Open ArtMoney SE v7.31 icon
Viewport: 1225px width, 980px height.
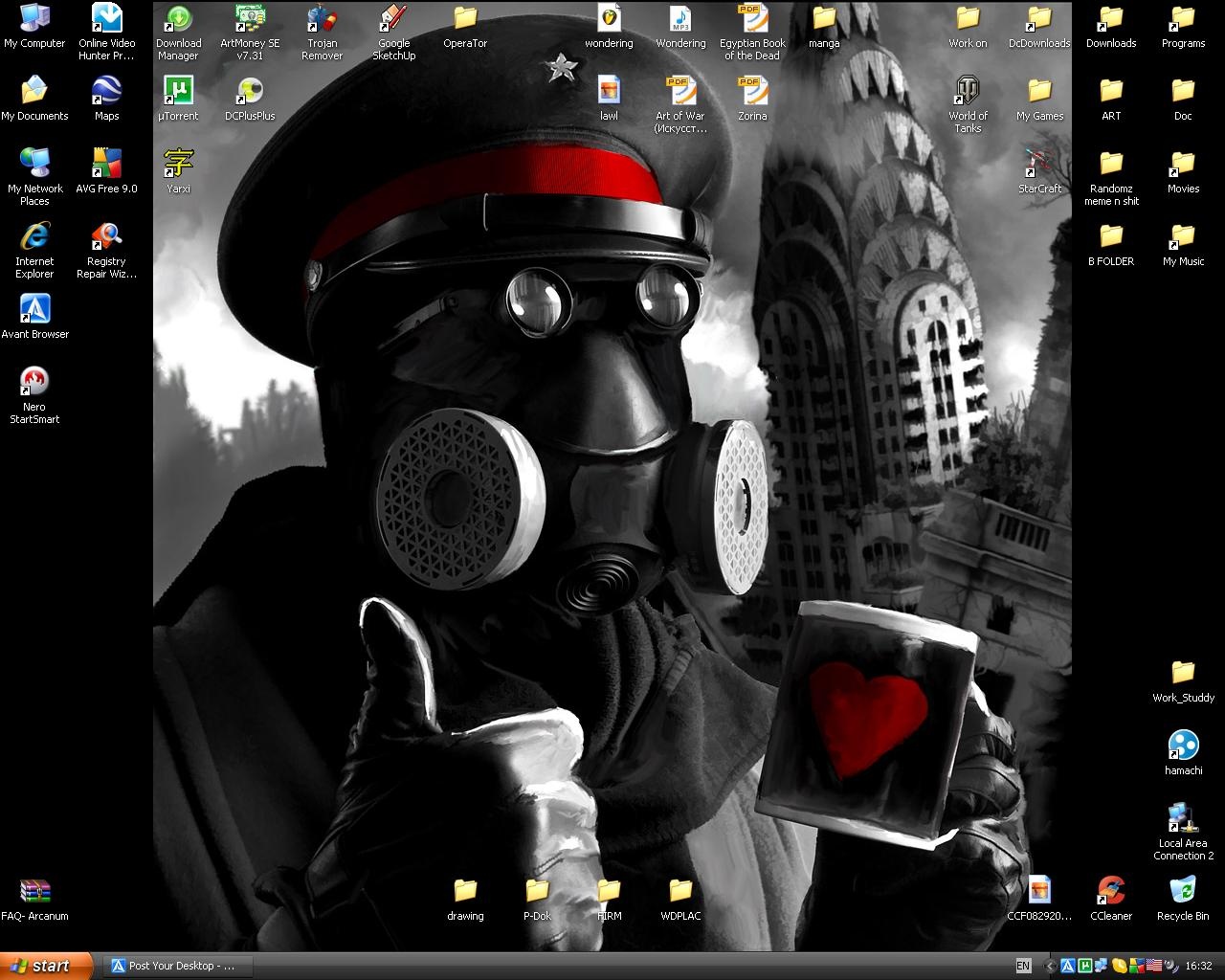pyautogui.click(x=250, y=33)
